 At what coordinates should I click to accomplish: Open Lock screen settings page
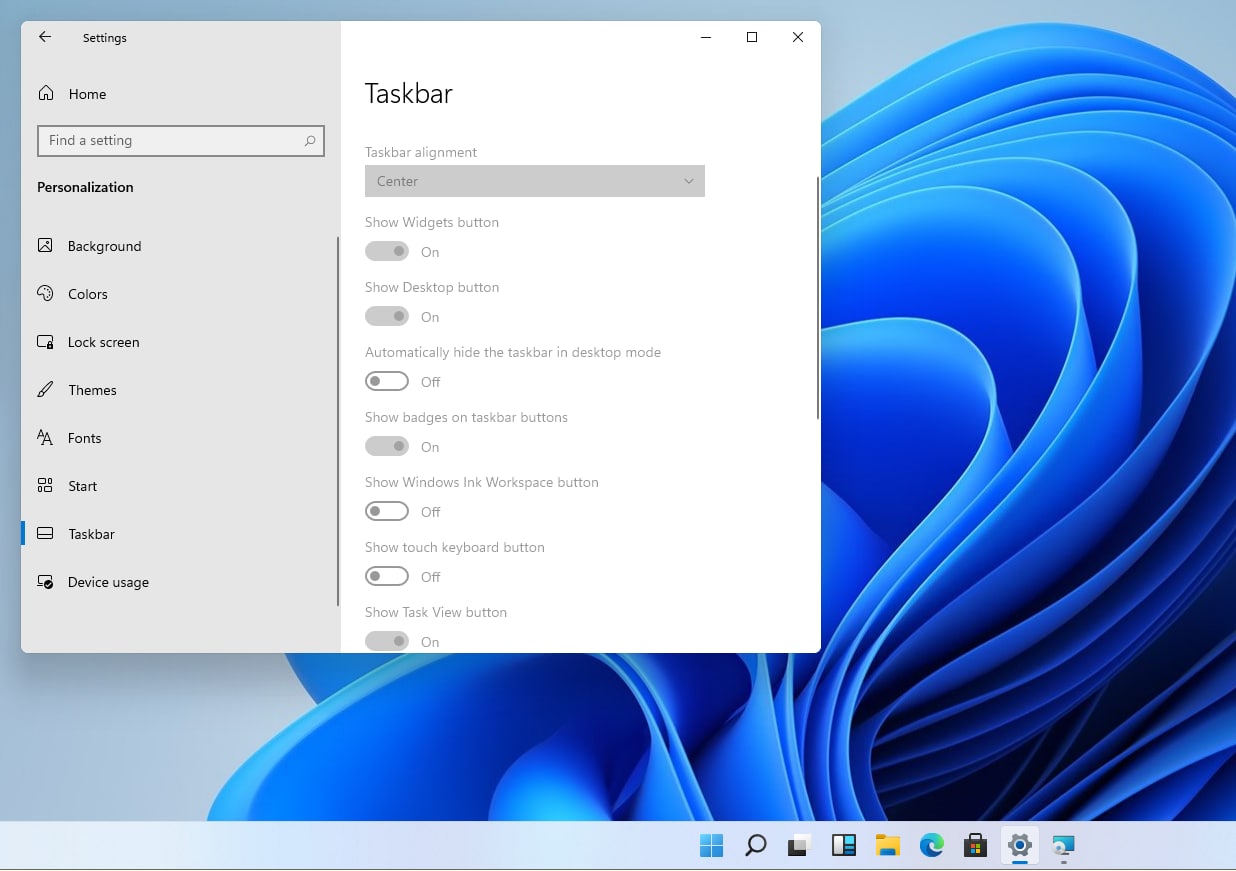point(180,342)
